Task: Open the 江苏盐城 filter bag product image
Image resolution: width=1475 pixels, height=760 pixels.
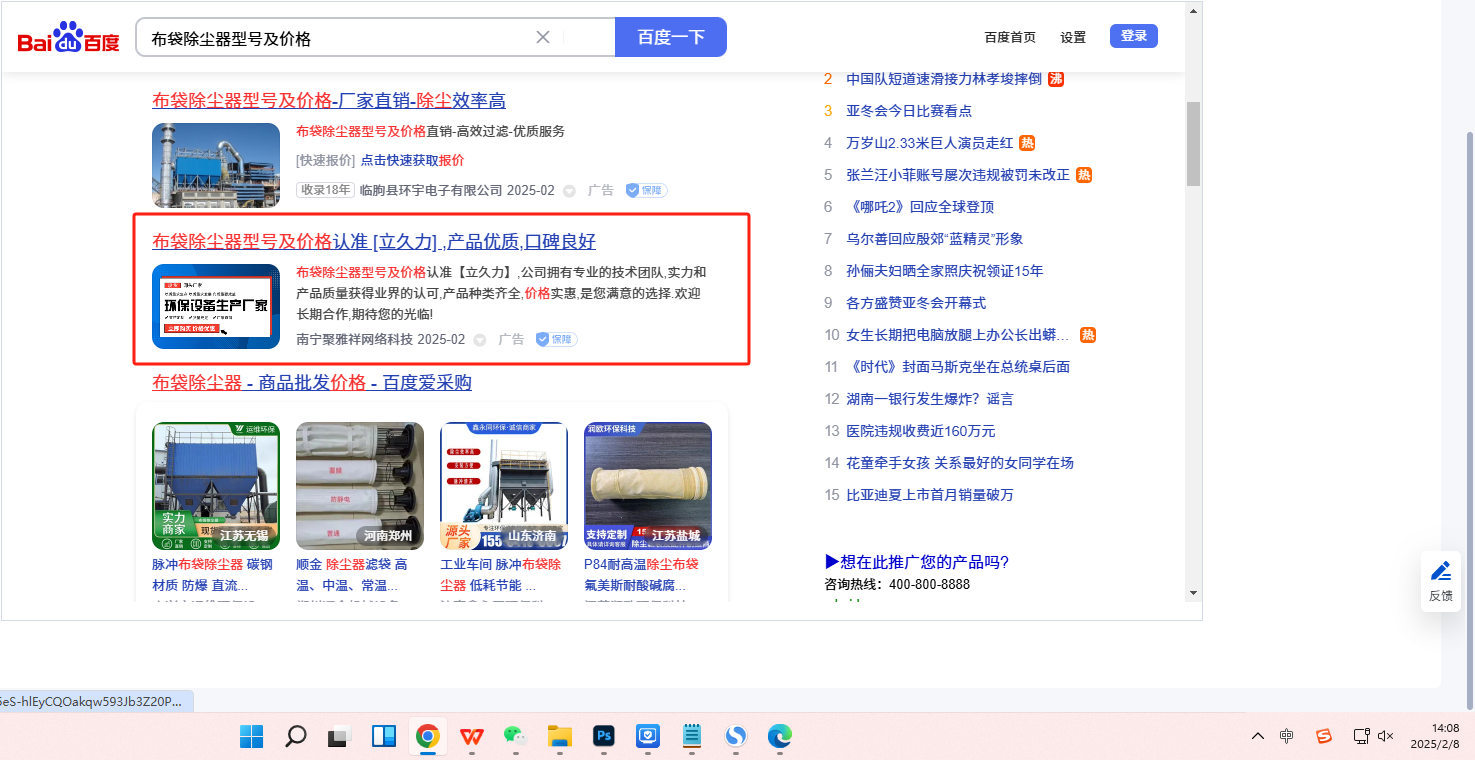Action: click(648, 486)
